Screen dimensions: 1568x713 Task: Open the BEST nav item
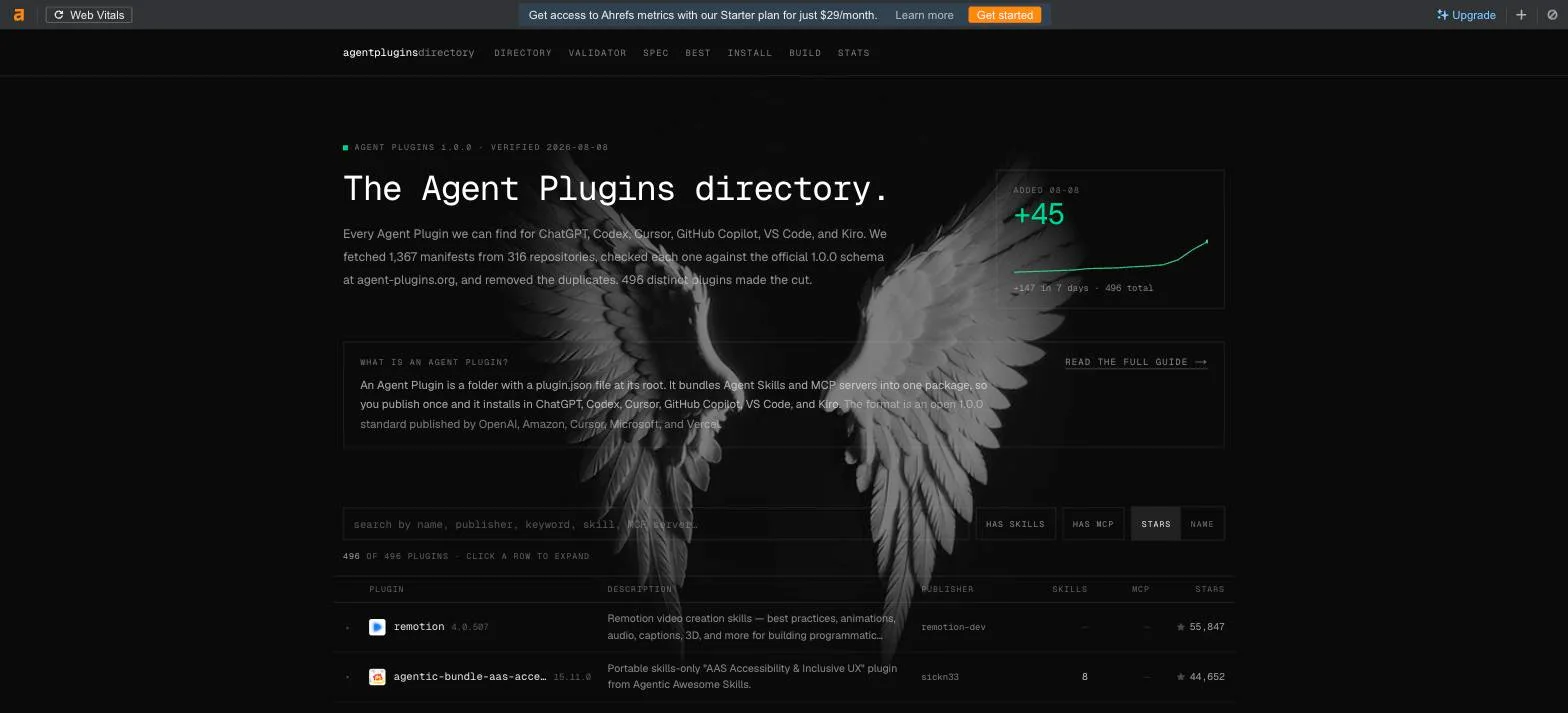(x=698, y=53)
